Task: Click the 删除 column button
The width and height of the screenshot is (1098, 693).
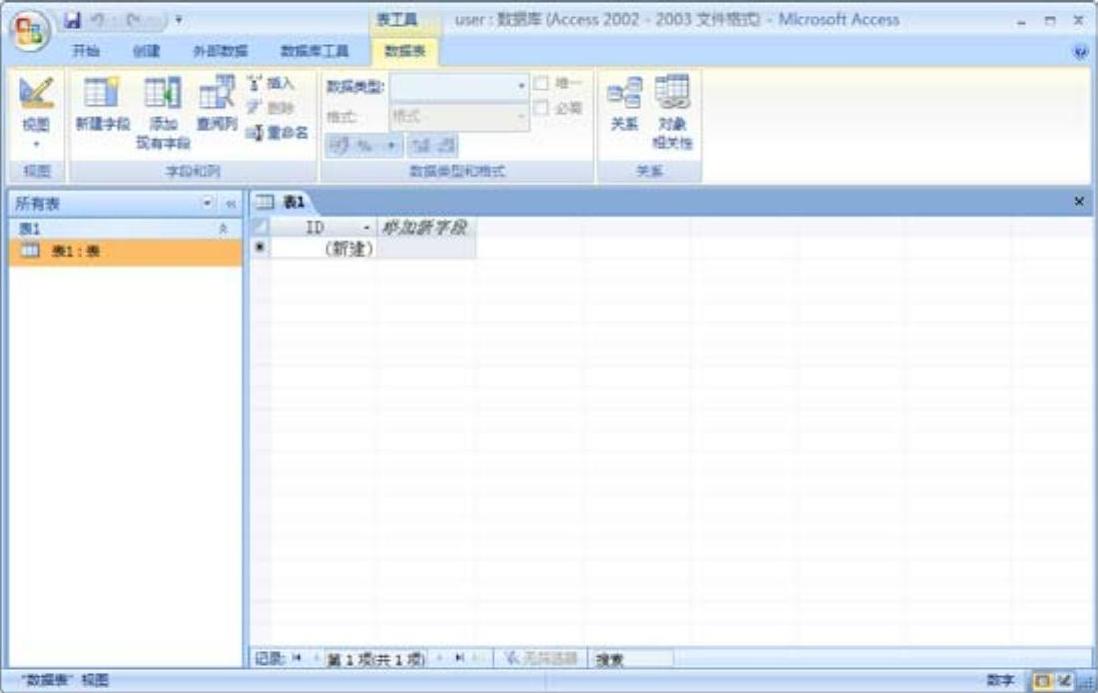Action: click(x=270, y=107)
